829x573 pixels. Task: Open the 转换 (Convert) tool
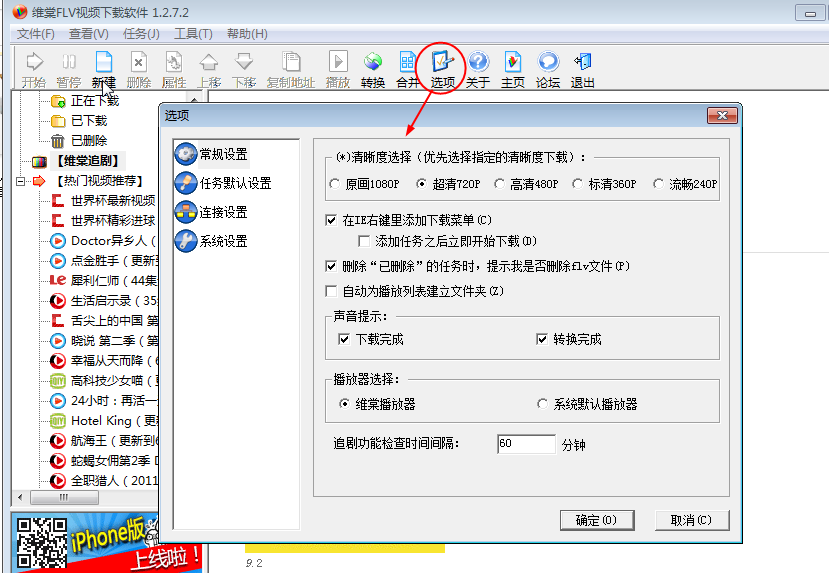tap(373, 69)
